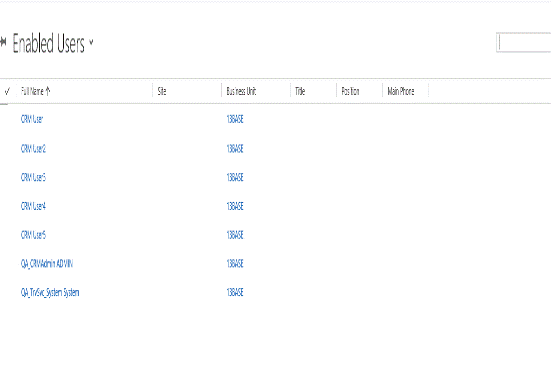The width and height of the screenshot is (551, 390).
Task: Click the pin icon beside Enabled Users
Action: [3, 43]
